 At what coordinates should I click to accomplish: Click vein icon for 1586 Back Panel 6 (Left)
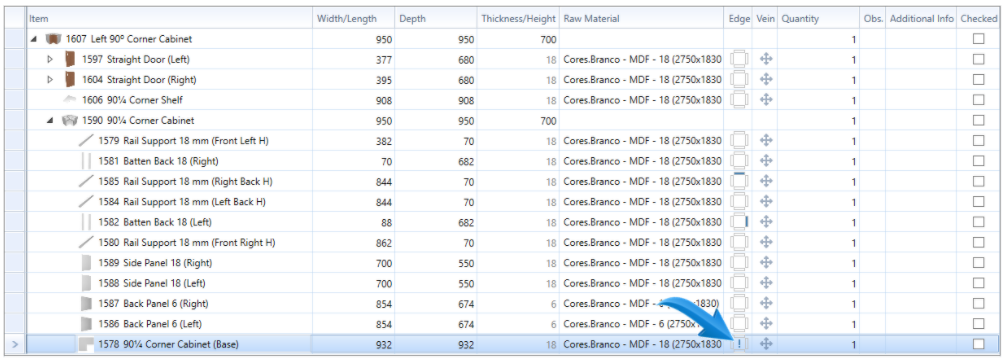(x=766, y=324)
